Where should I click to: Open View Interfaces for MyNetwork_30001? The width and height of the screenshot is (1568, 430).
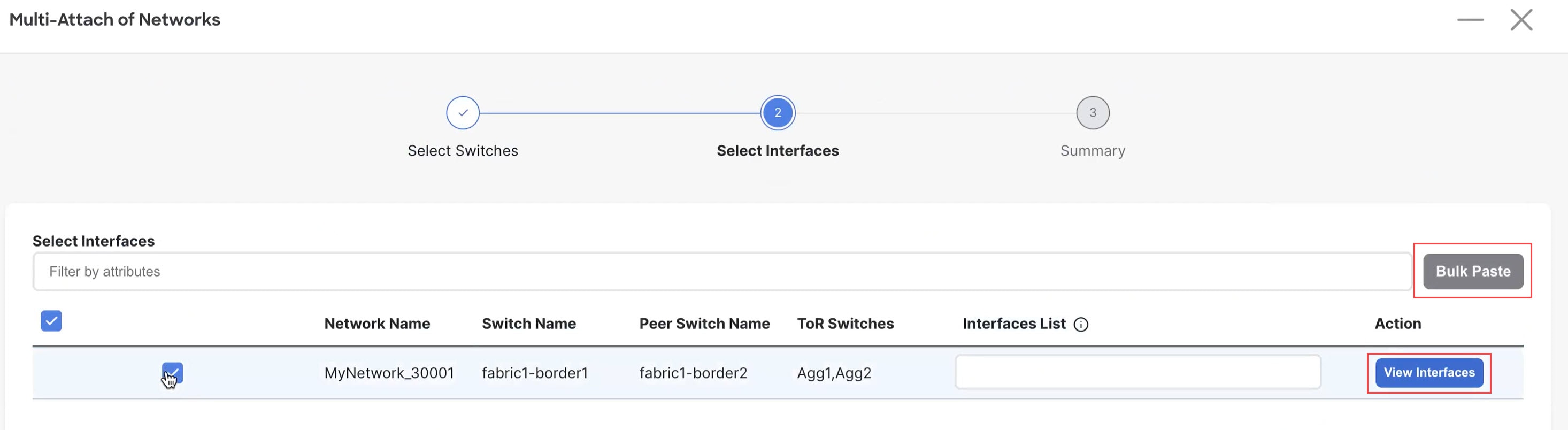[1429, 372]
